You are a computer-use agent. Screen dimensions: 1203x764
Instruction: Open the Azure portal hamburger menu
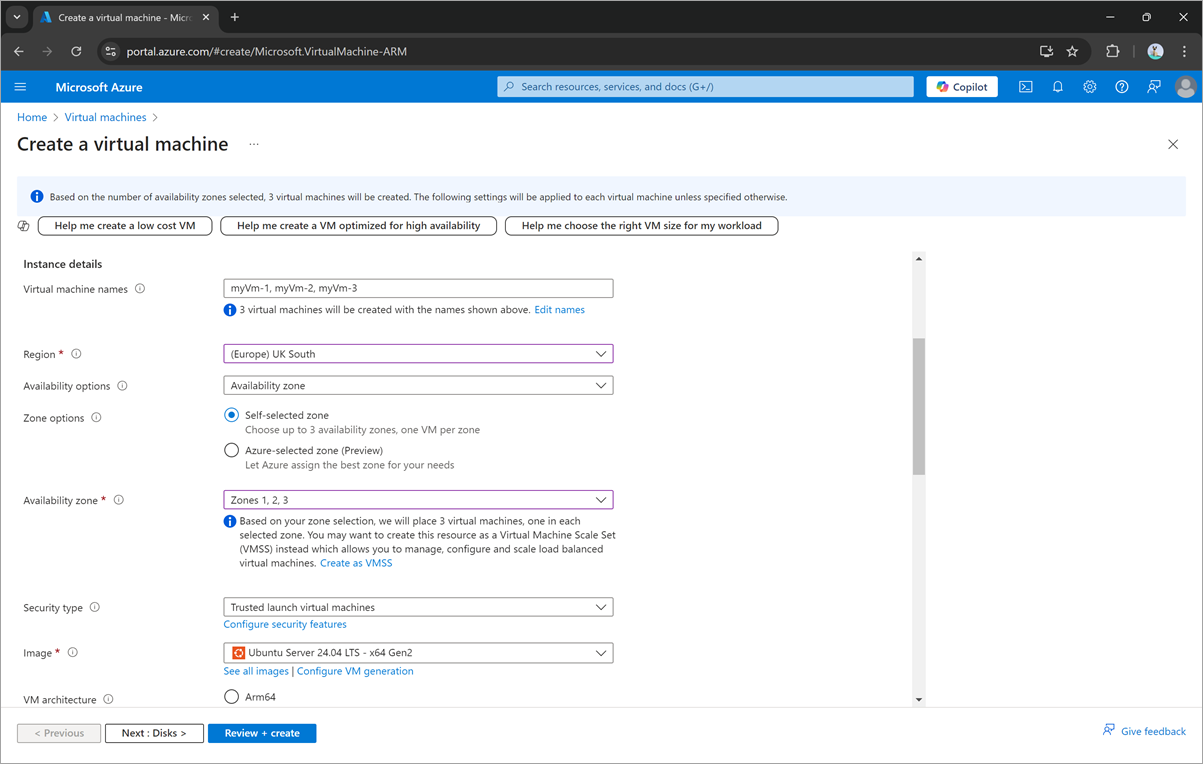point(20,87)
